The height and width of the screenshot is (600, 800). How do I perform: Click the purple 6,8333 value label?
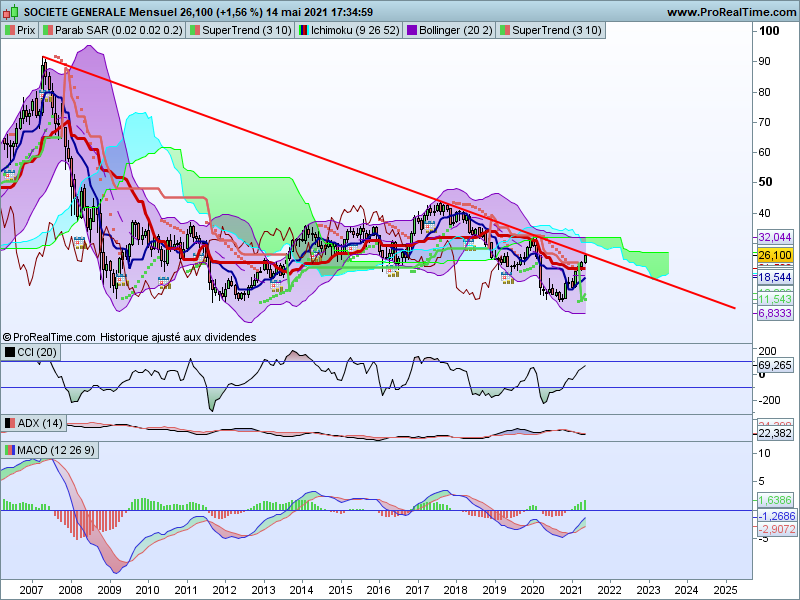pyautogui.click(x=774, y=313)
